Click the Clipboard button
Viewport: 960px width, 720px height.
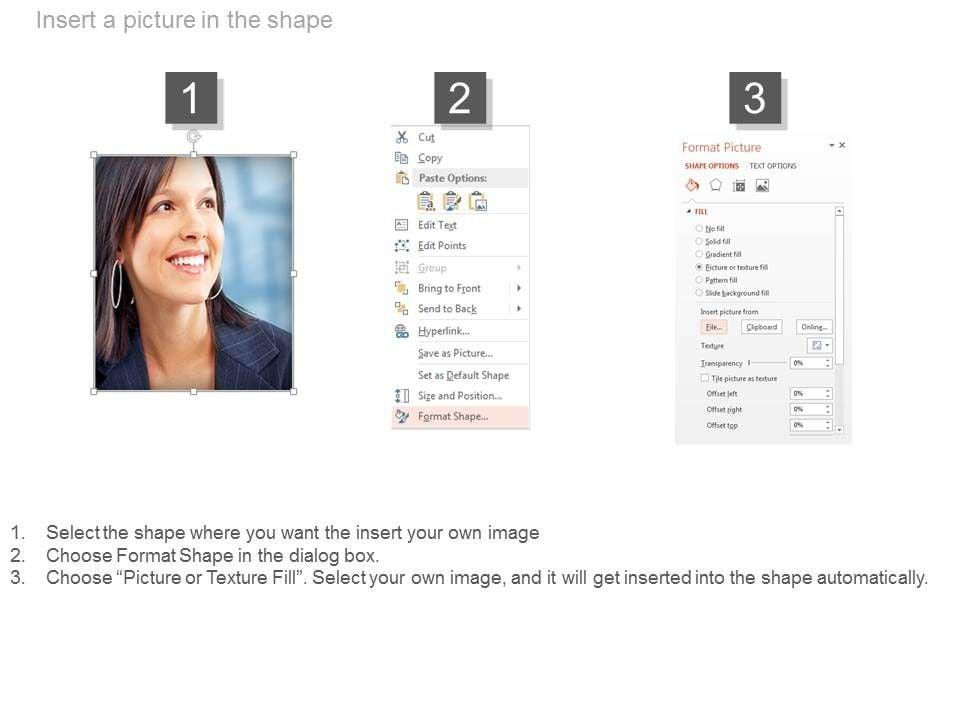(762, 327)
